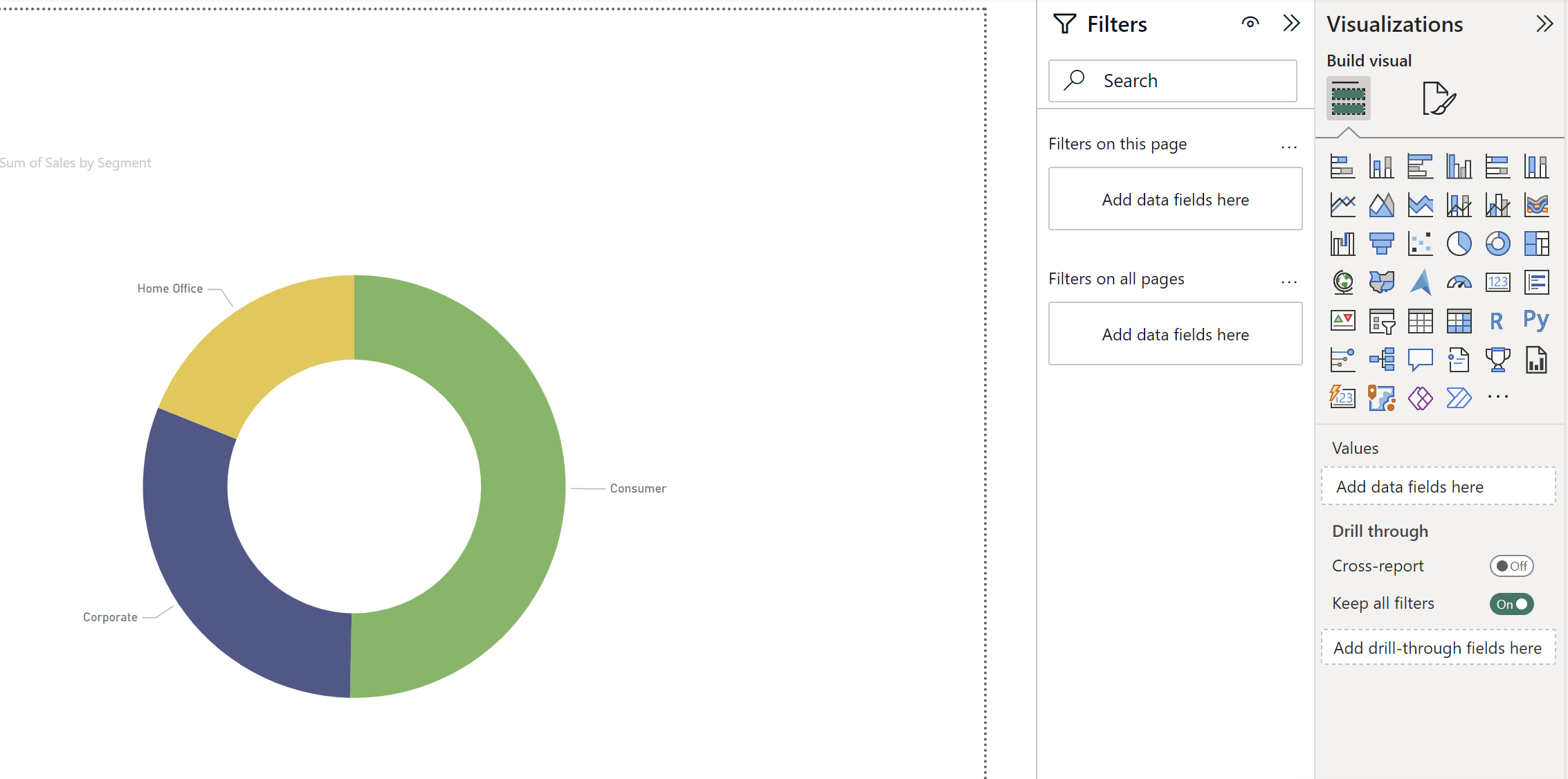Select the Treemap visualization icon
1568x779 pixels.
[1536, 244]
